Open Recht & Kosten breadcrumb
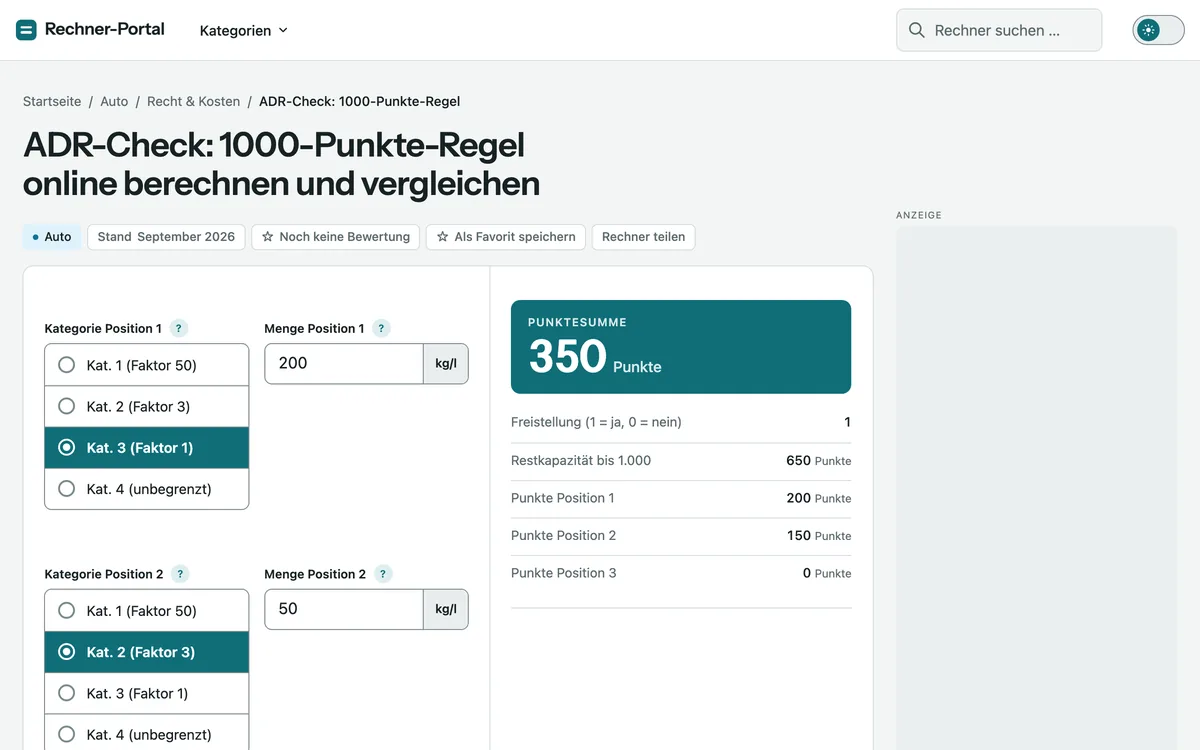This screenshot has width=1200, height=750. [194, 101]
